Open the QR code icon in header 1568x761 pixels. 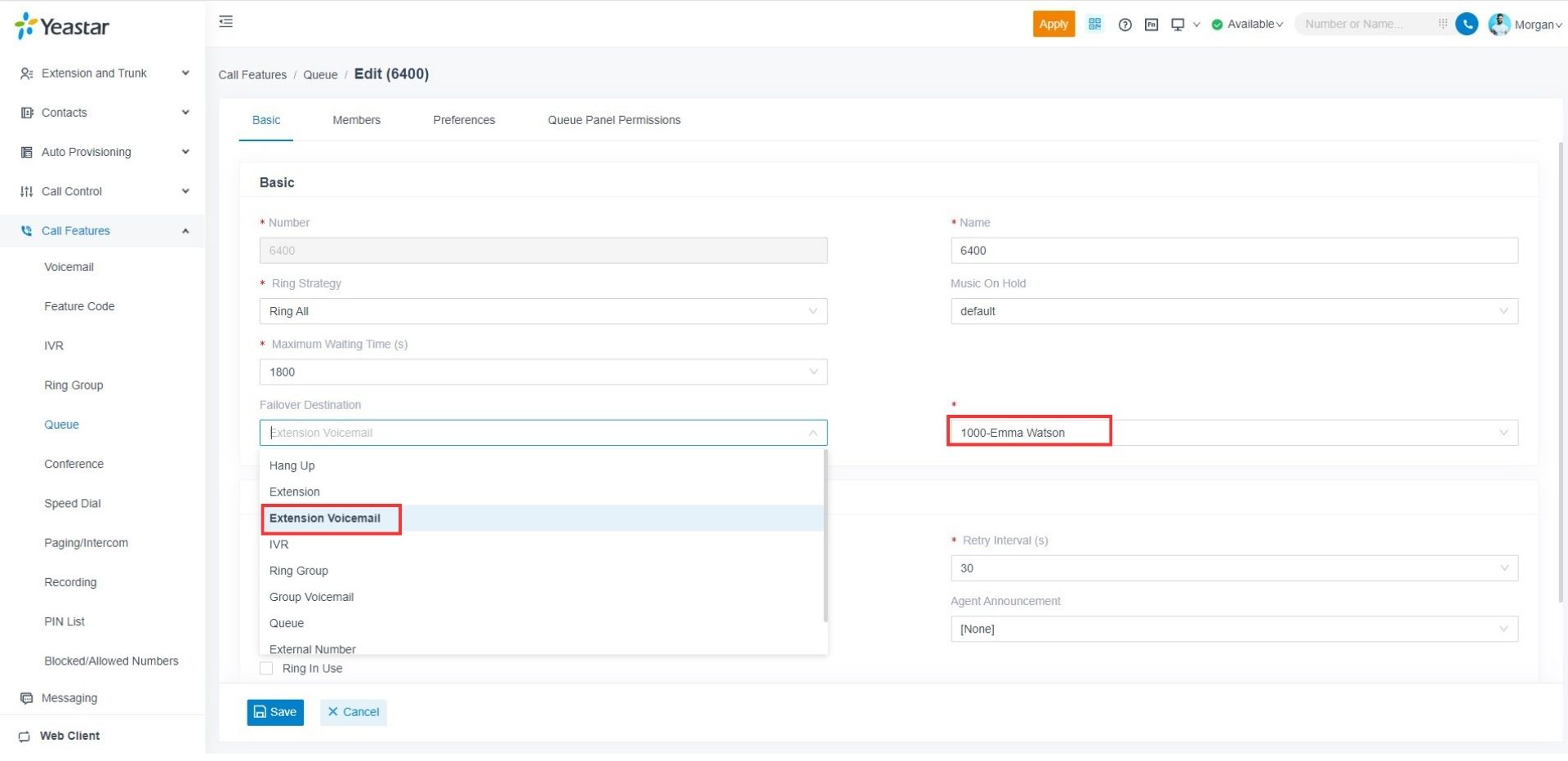(x=1094, y=24)
